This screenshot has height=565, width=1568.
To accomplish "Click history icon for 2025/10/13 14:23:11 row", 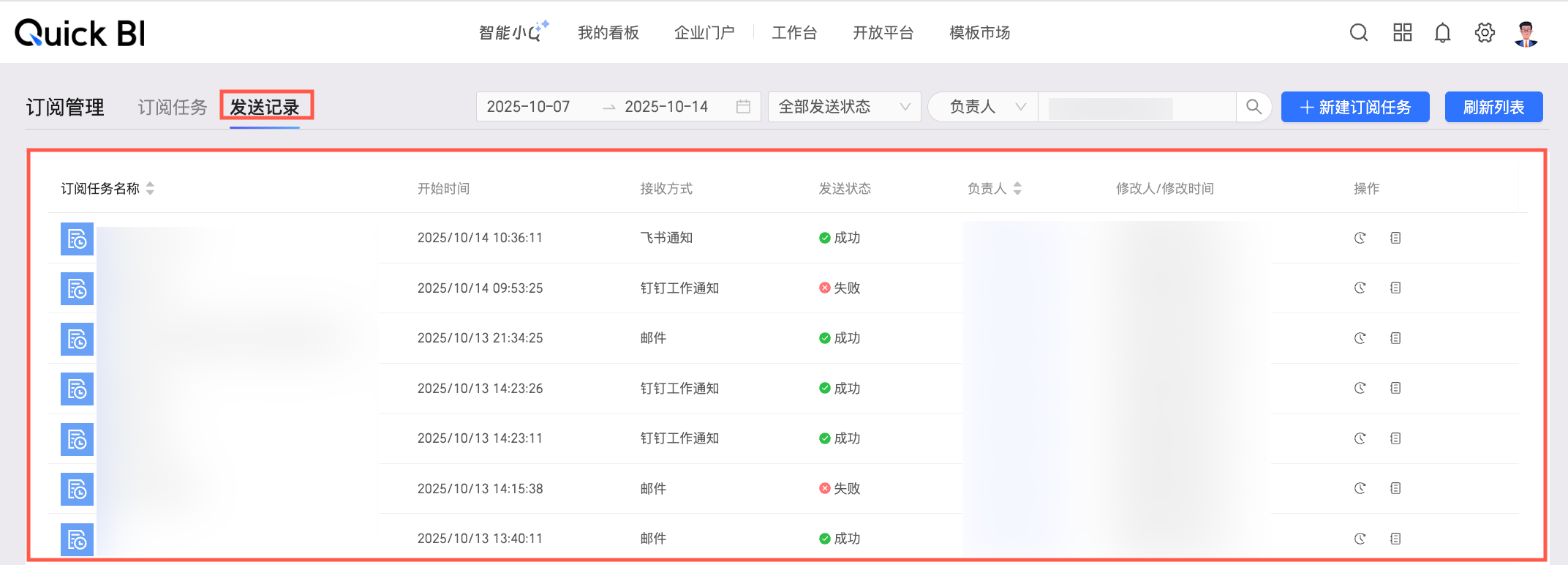I will pos(1360,438).
